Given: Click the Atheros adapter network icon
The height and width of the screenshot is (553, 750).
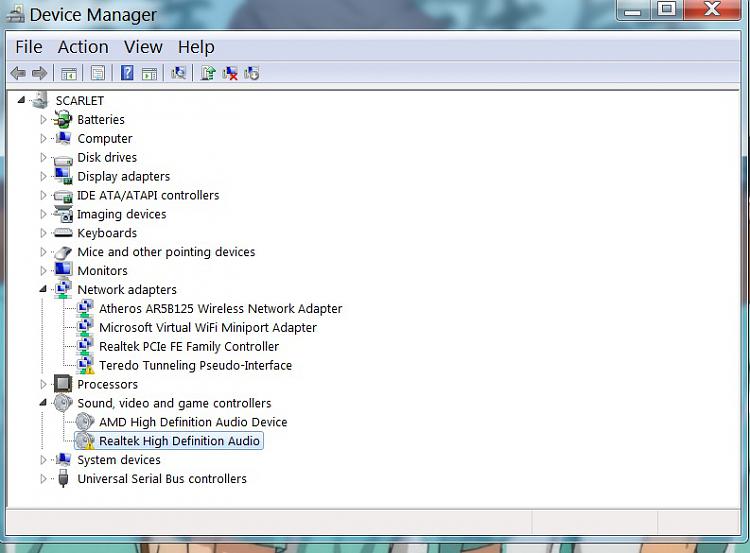Looking at the screenshot, I should coord(85,308).
